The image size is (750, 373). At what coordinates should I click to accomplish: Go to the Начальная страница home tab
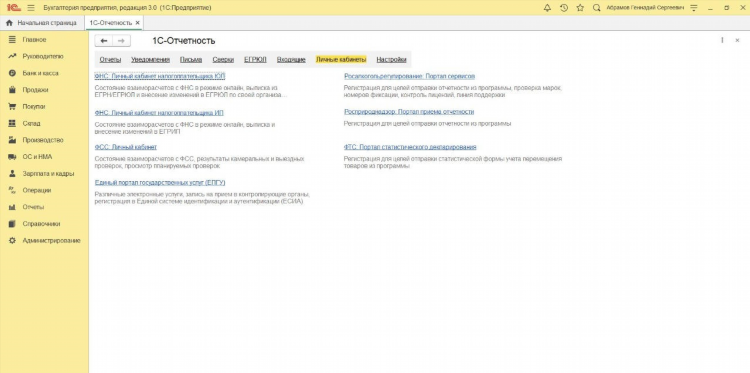click(x=42, y=22)
